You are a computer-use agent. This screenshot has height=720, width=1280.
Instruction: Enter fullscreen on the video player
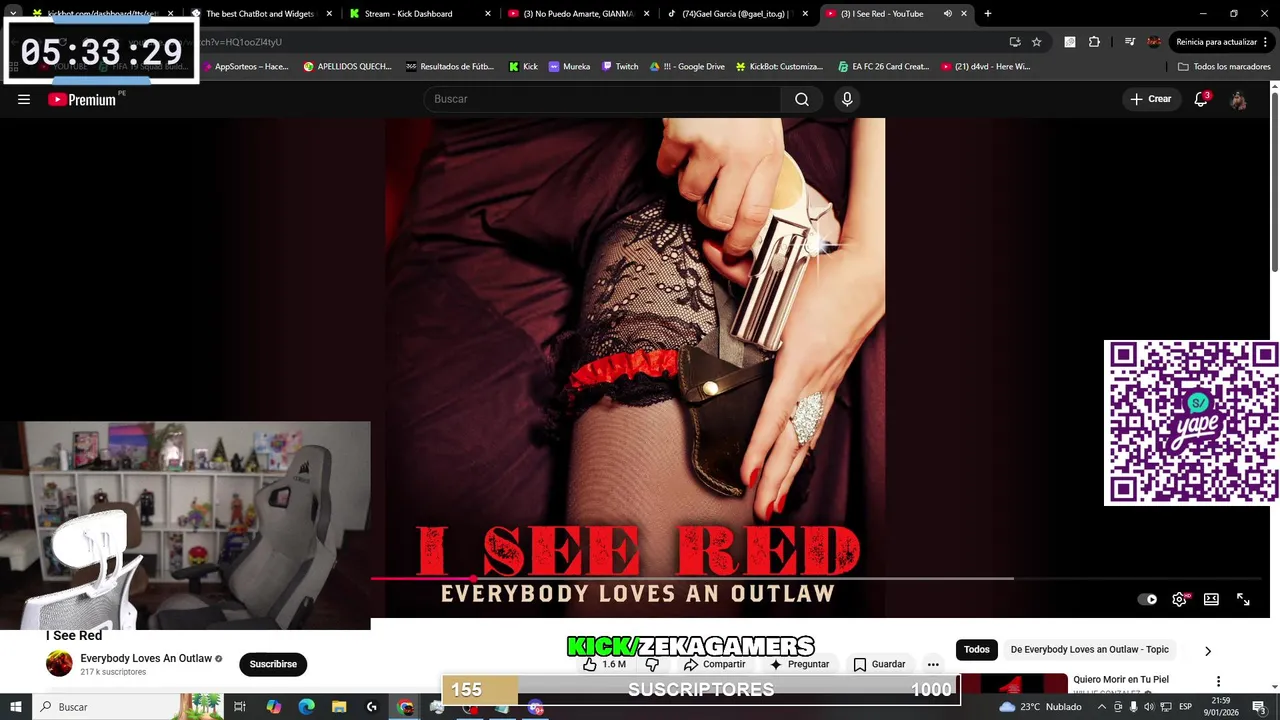click(1243, 599)
